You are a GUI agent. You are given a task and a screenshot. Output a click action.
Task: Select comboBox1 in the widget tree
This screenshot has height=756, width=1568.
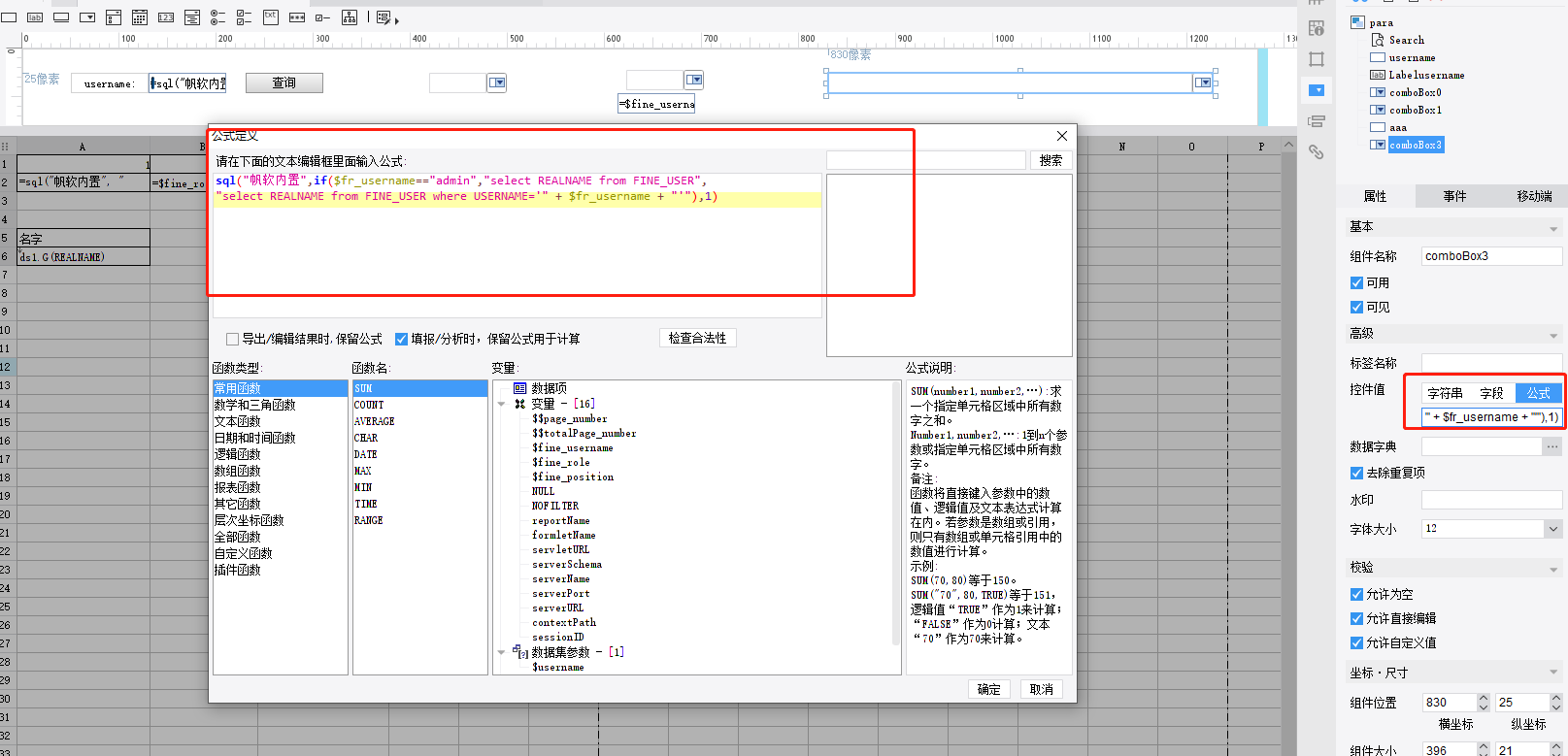[1415, 110]
